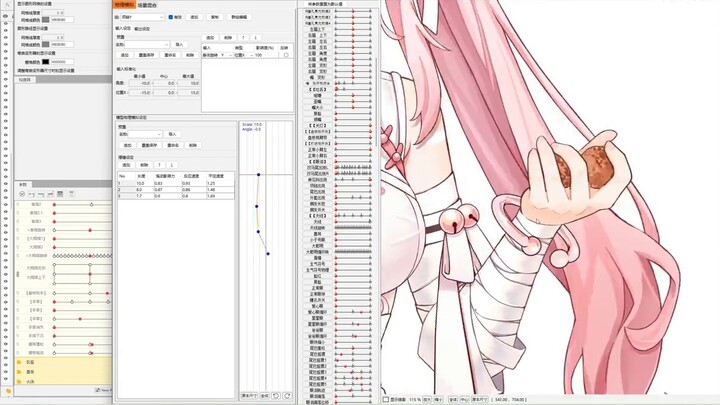Move input row up with the ↑ arrow
Screen dimensions: 720x405
[243, 38]
